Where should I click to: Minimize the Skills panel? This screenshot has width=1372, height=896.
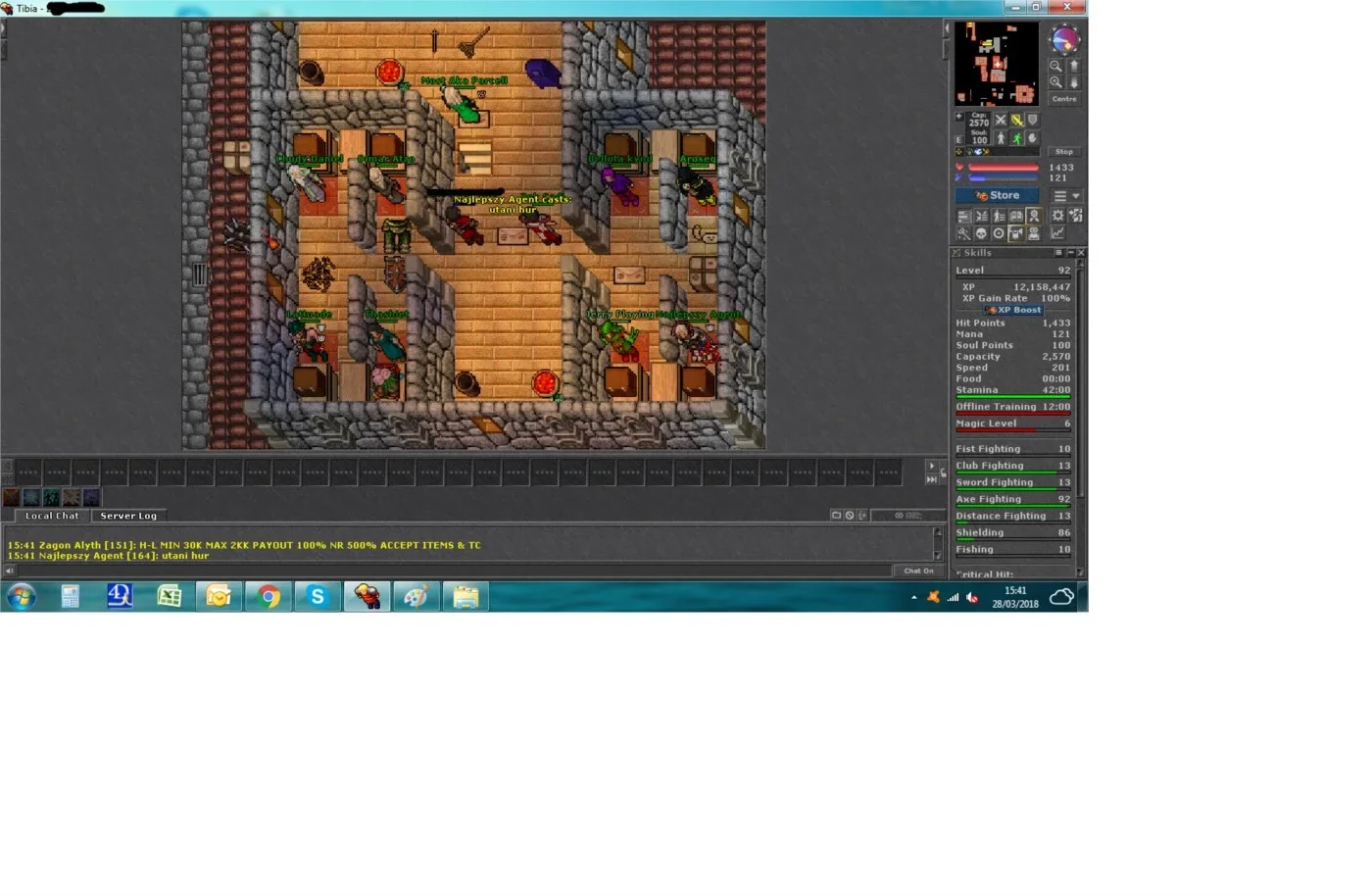click(1071, 252)
